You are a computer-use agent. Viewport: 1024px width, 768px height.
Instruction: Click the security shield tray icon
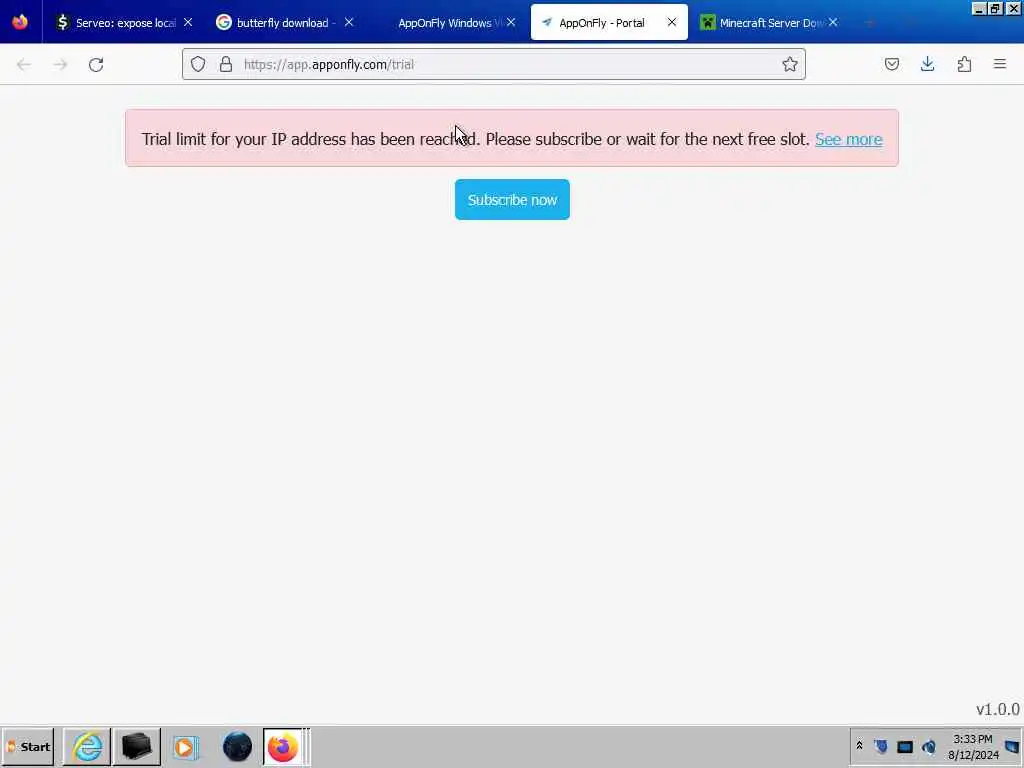point(880,746)
